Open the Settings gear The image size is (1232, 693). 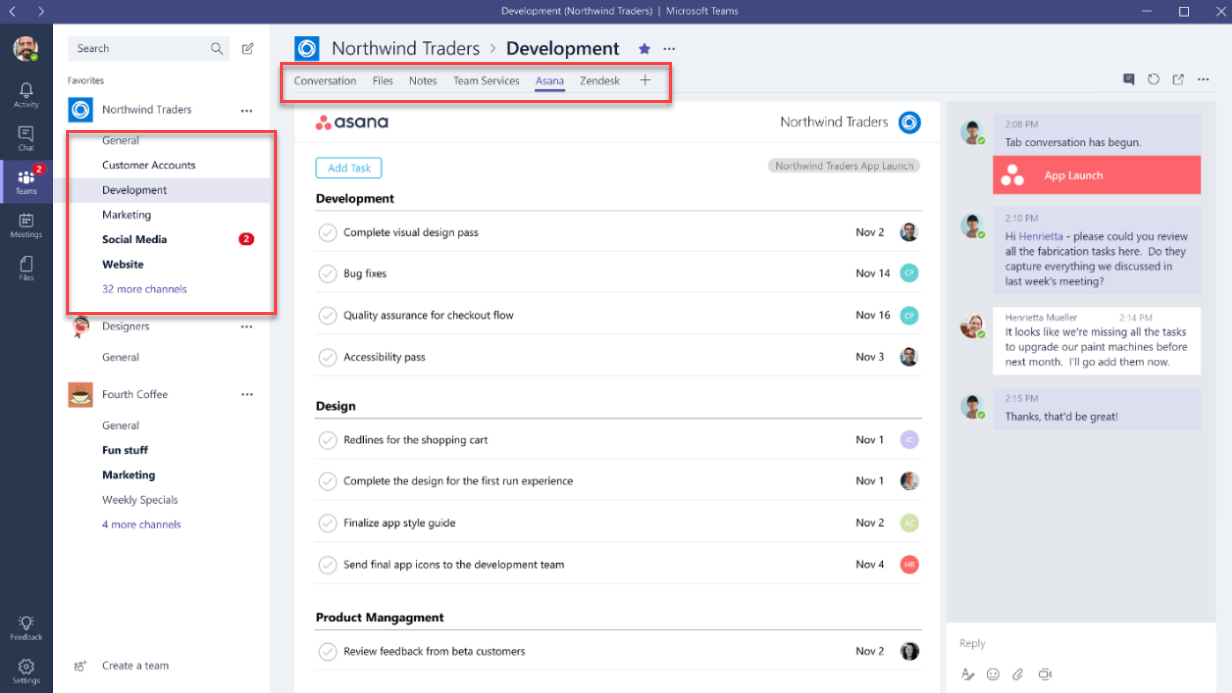[x=26, y=671]
